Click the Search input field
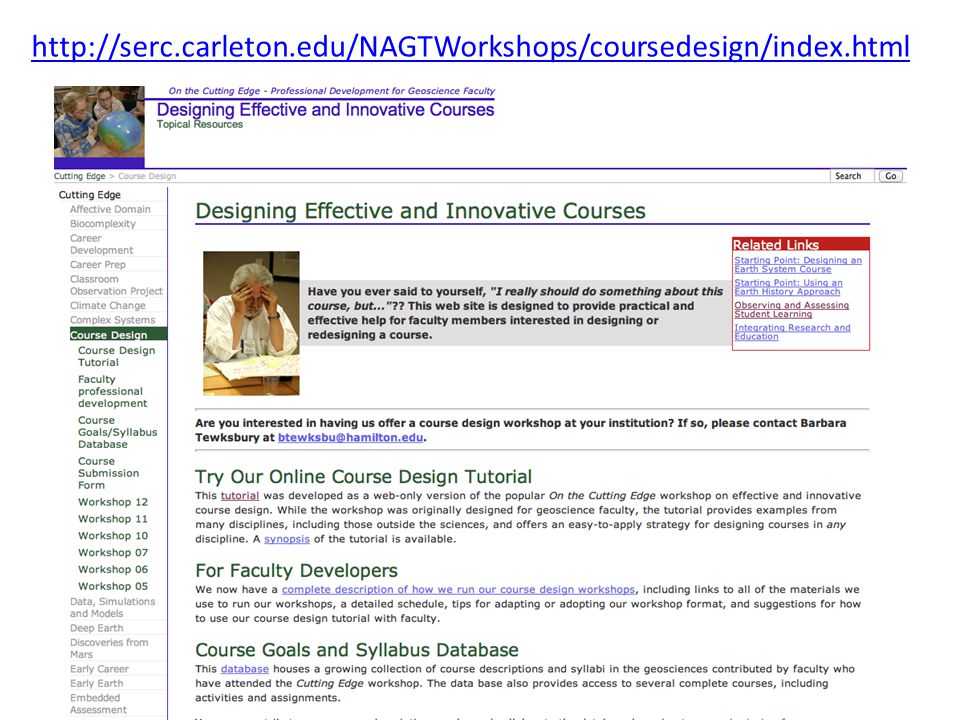 coord(852,176)
